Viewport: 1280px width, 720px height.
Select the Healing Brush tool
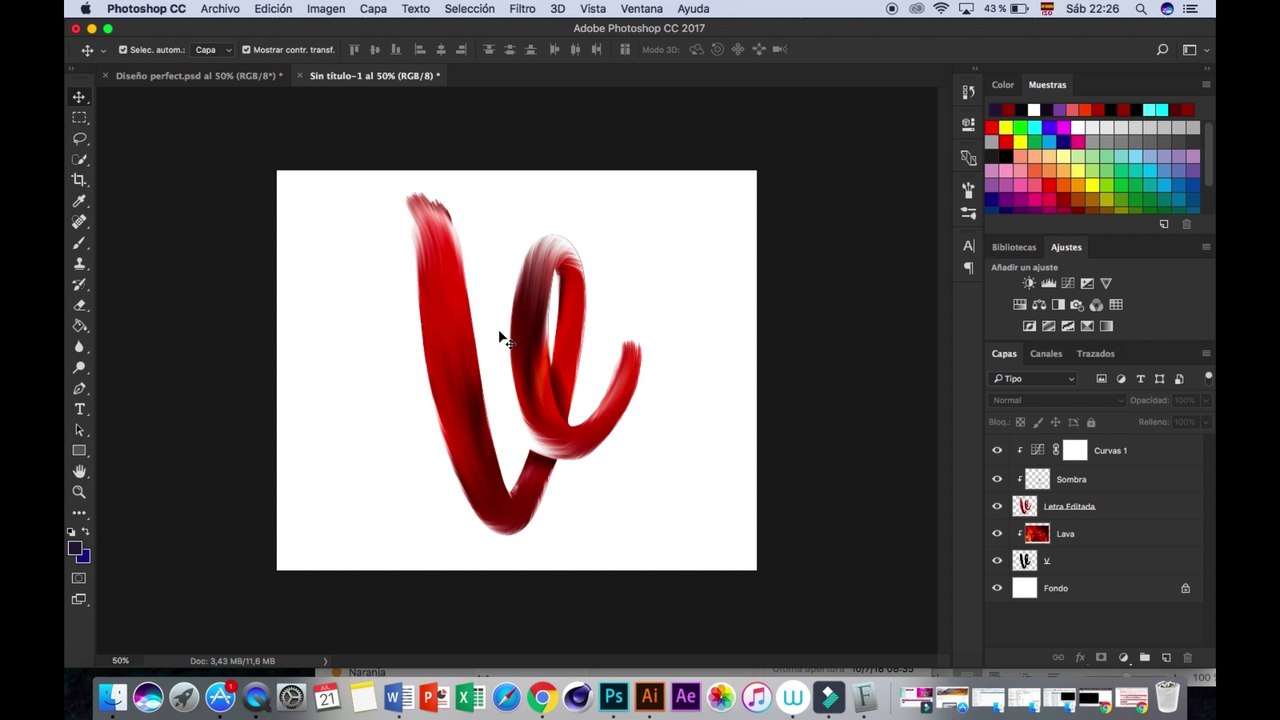(79, 222)
